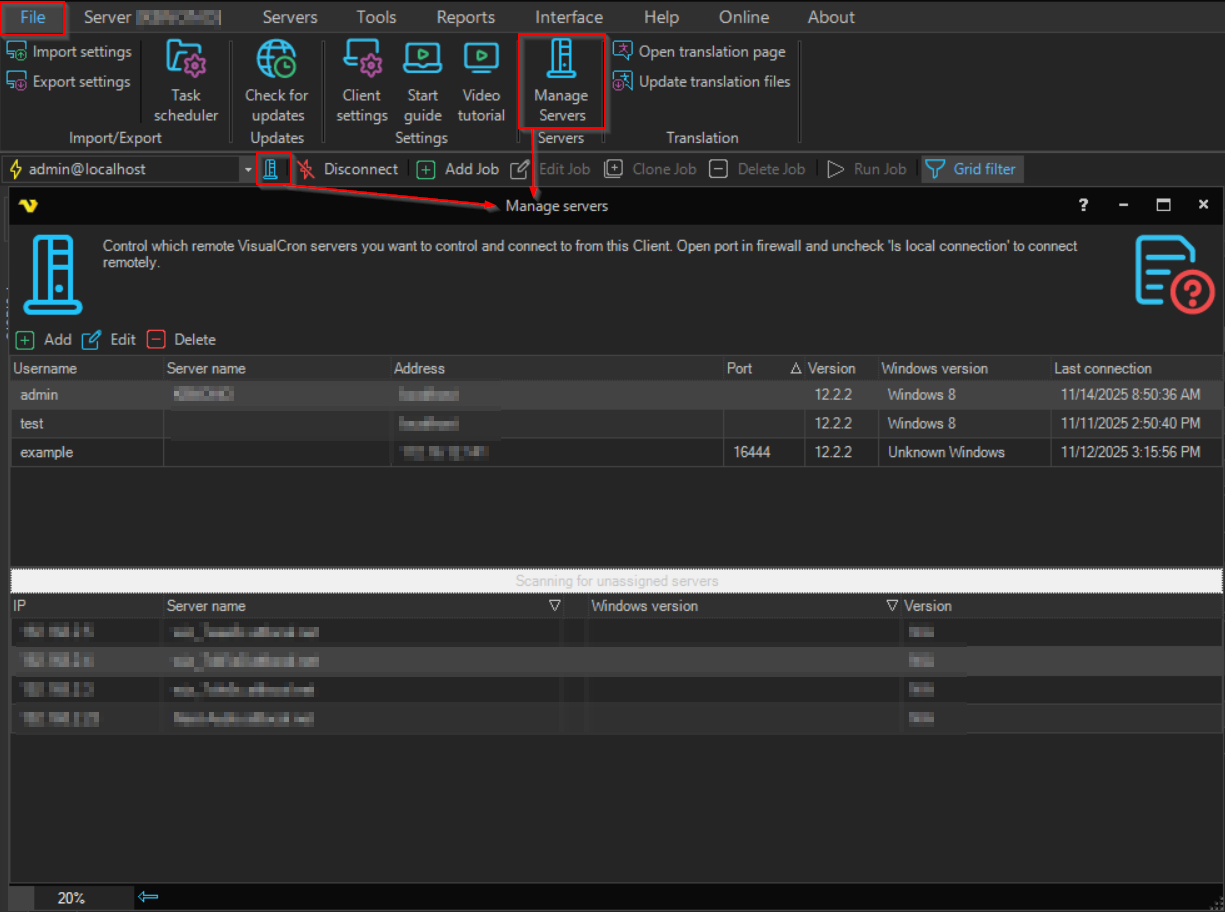Sort by the Port column header

coord(740,368)
